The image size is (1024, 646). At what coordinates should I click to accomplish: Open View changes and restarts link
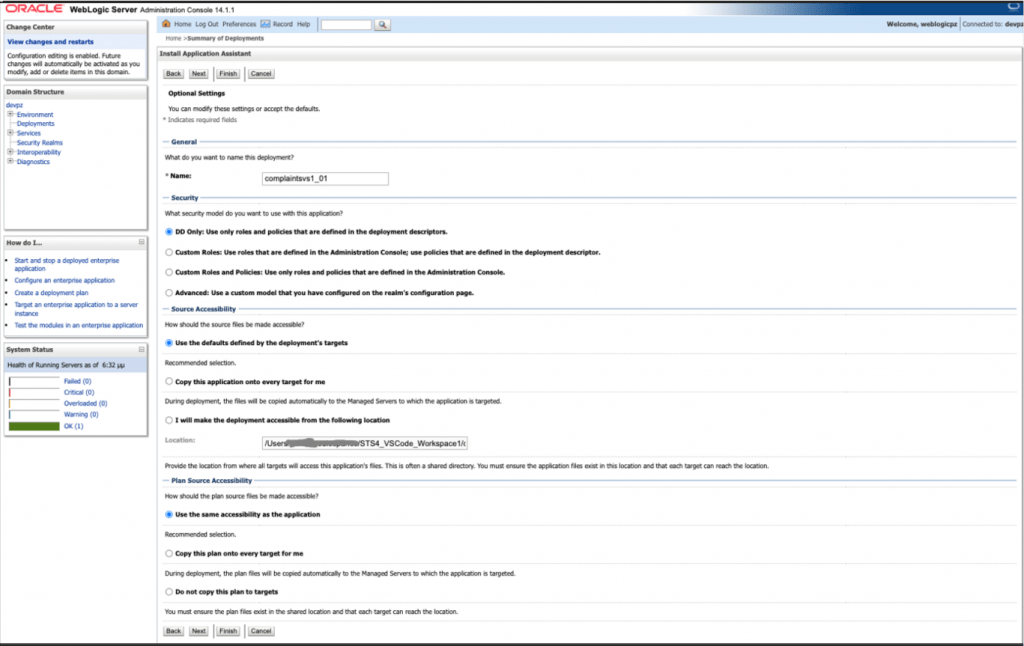point(50,42)
